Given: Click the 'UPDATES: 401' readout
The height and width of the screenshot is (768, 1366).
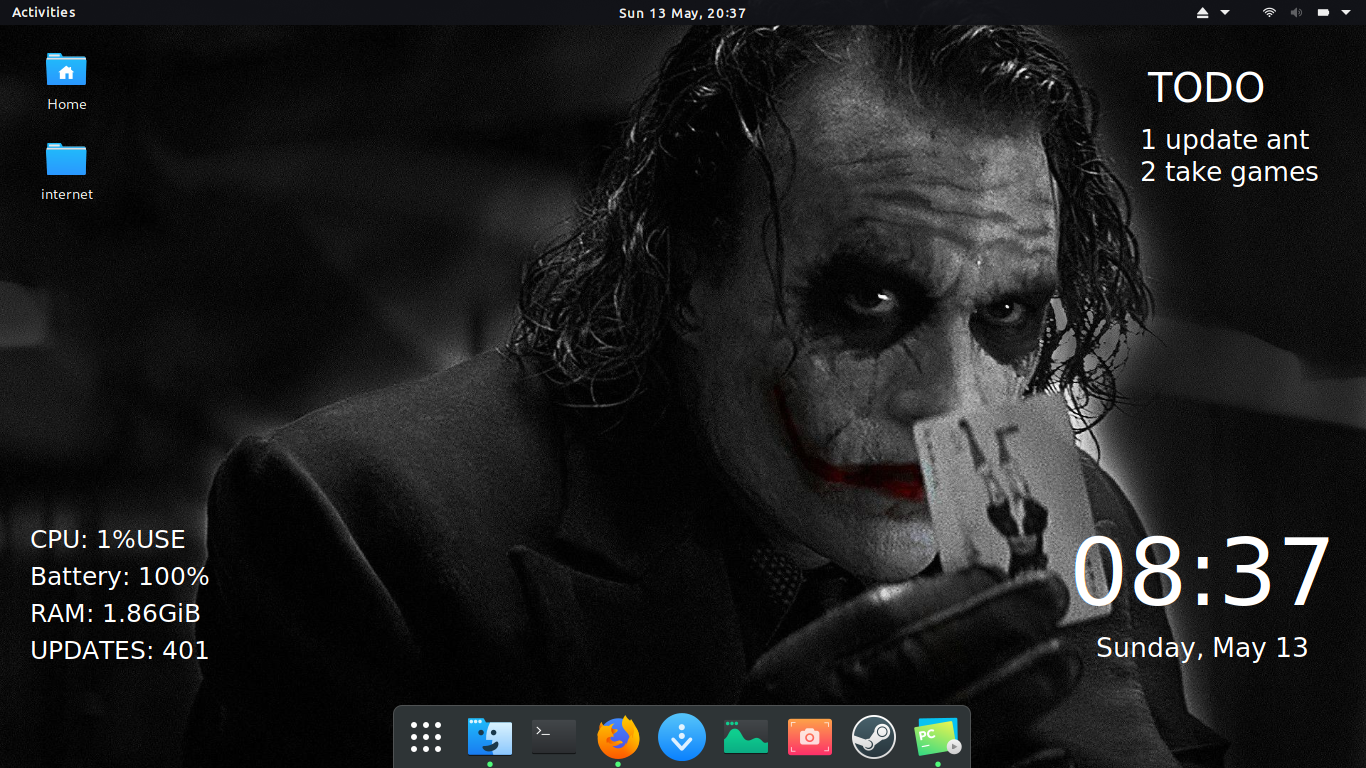Looking at the screenshot, I should (x=120, y=650).
